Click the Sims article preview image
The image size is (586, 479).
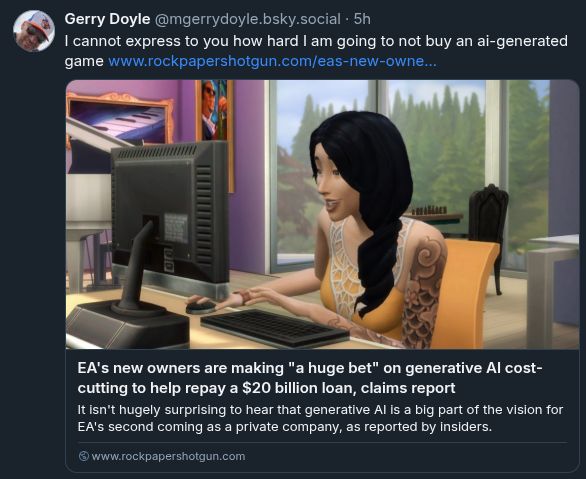[x=323, y=214]
